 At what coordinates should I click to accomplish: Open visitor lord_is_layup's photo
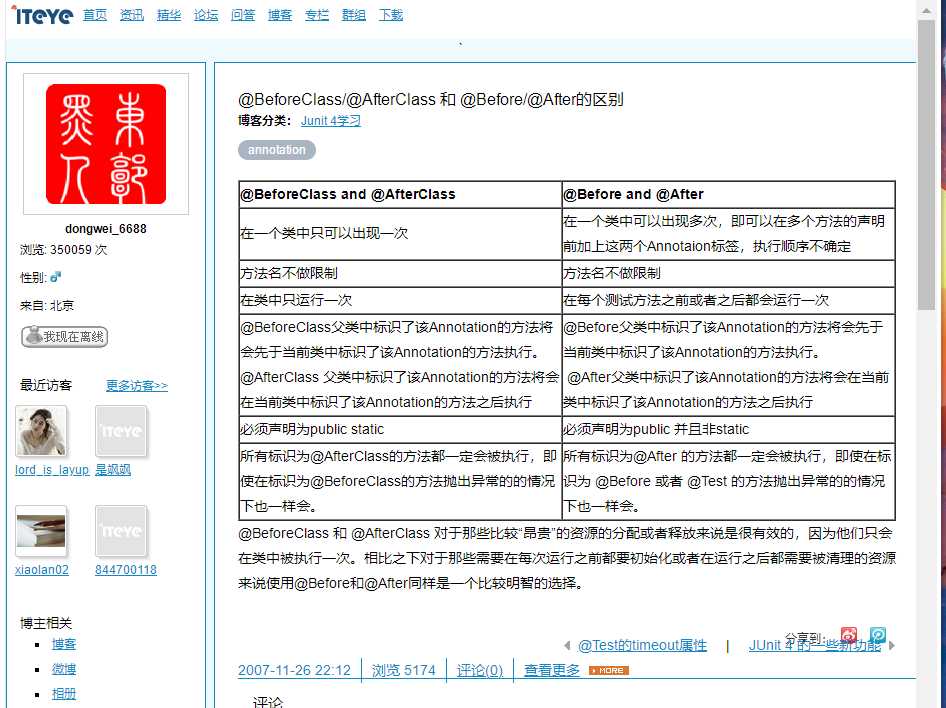point(41,431)
